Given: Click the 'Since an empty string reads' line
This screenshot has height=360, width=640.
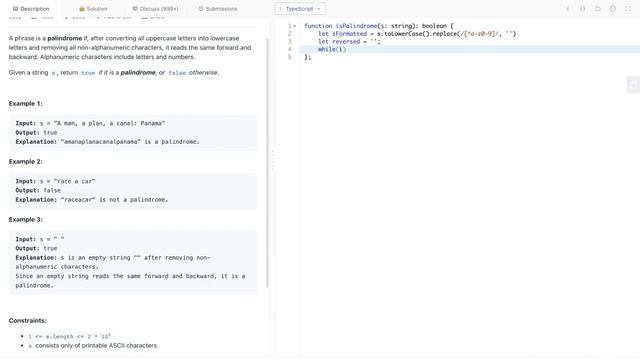Looking at the screenshot, I should (x=130, y=276).
